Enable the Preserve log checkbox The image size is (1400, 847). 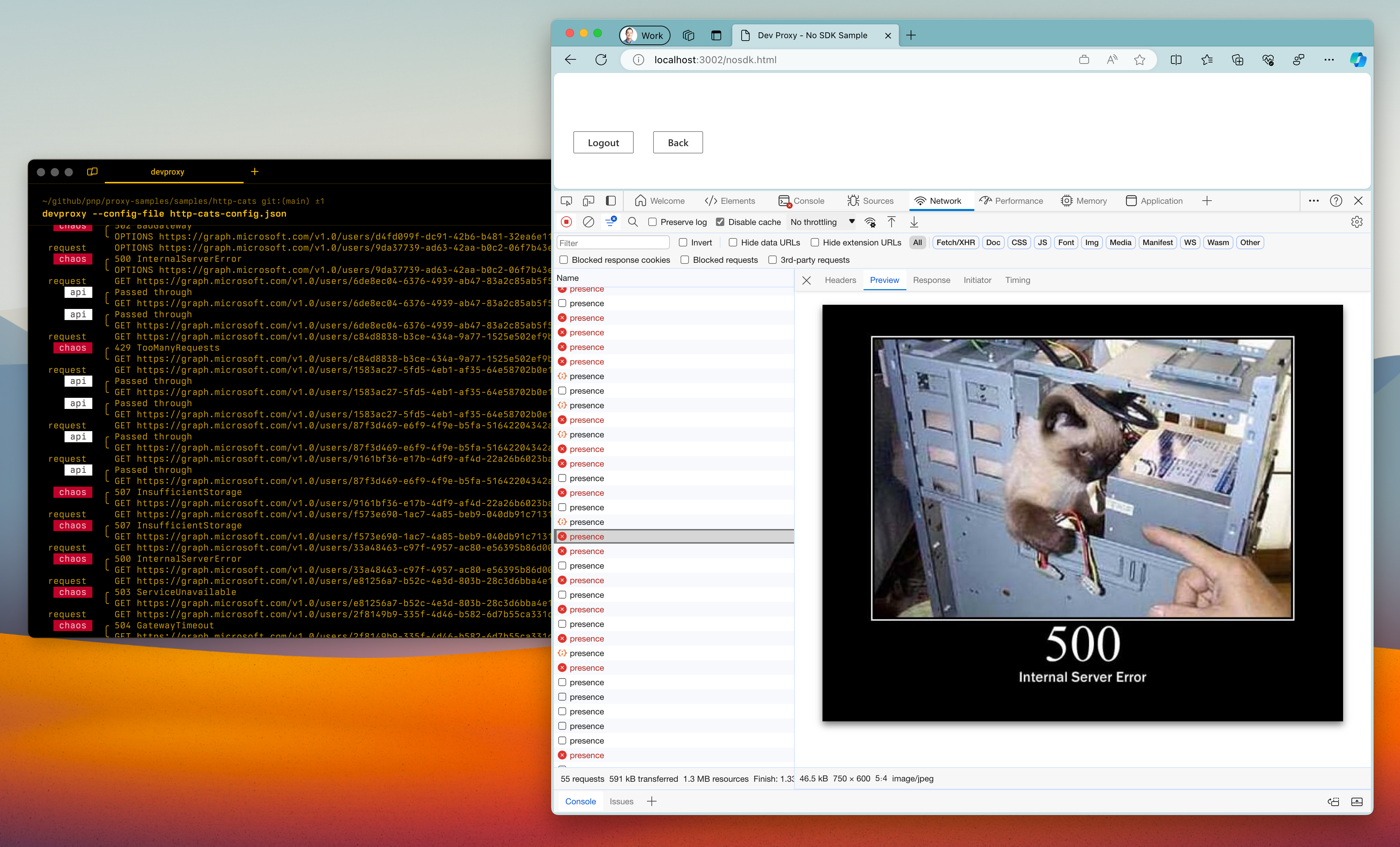pyautogui.click(x=653, y=222)
